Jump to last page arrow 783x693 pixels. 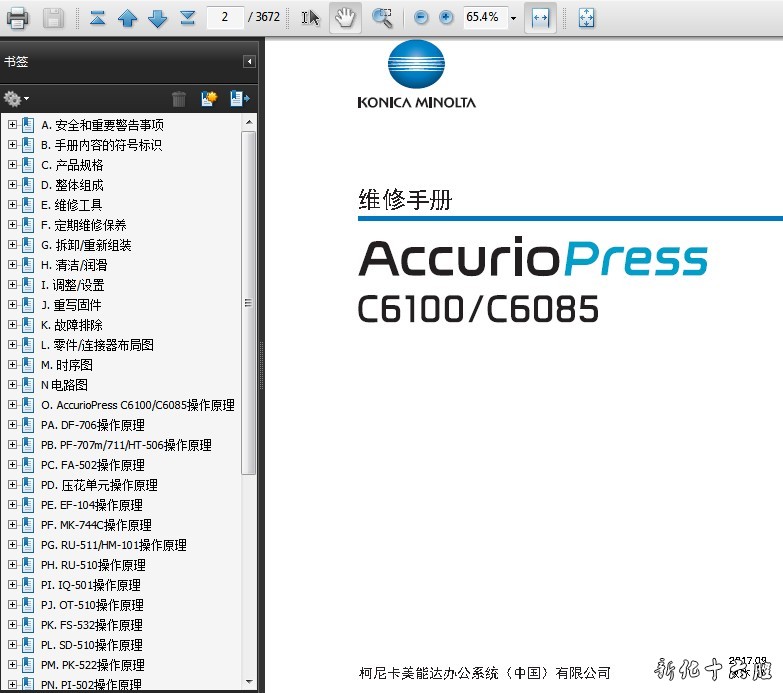pyautogui.click(x=187, y=17)
